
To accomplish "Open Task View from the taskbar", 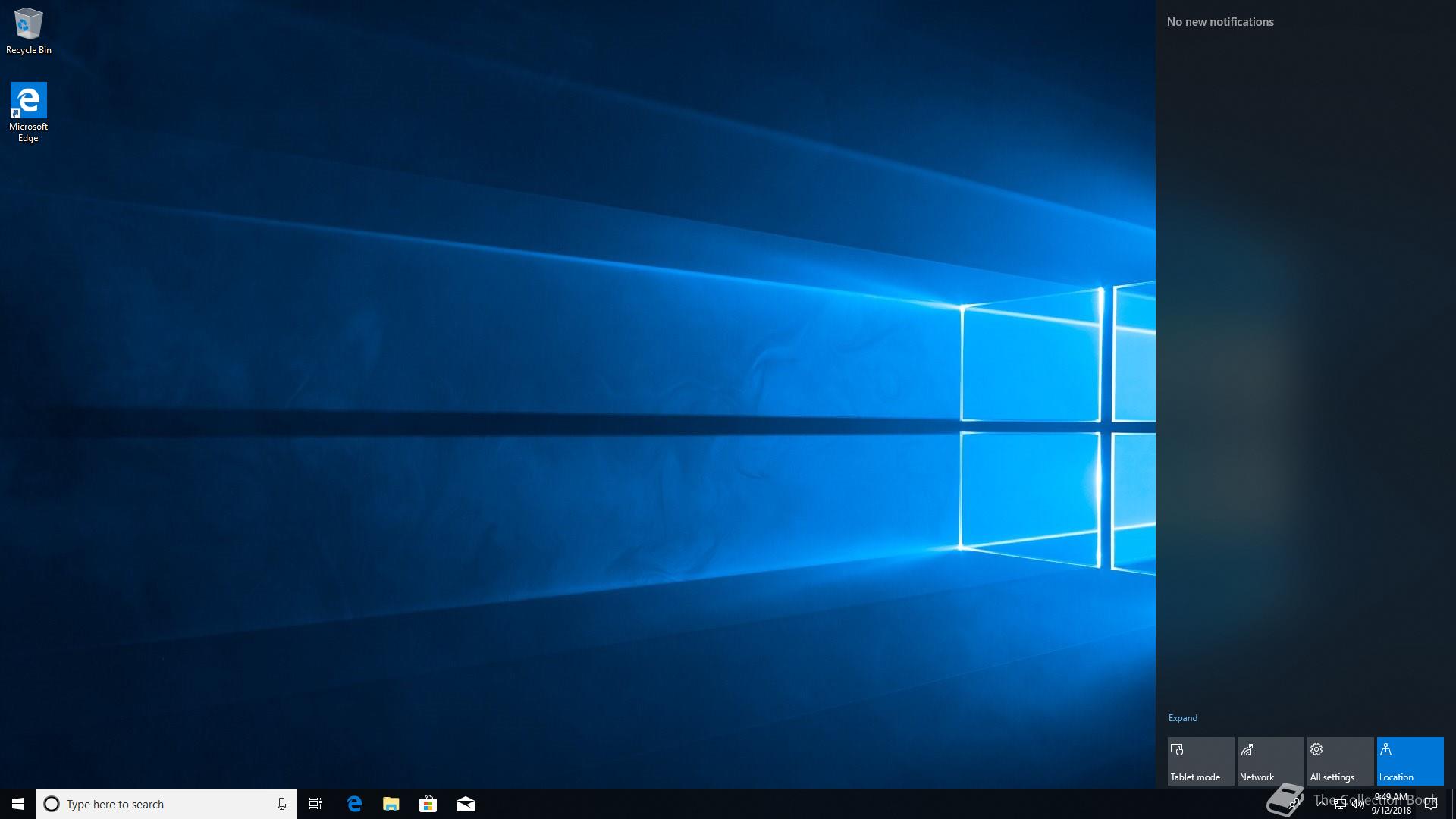I will [x=315, y=804].
